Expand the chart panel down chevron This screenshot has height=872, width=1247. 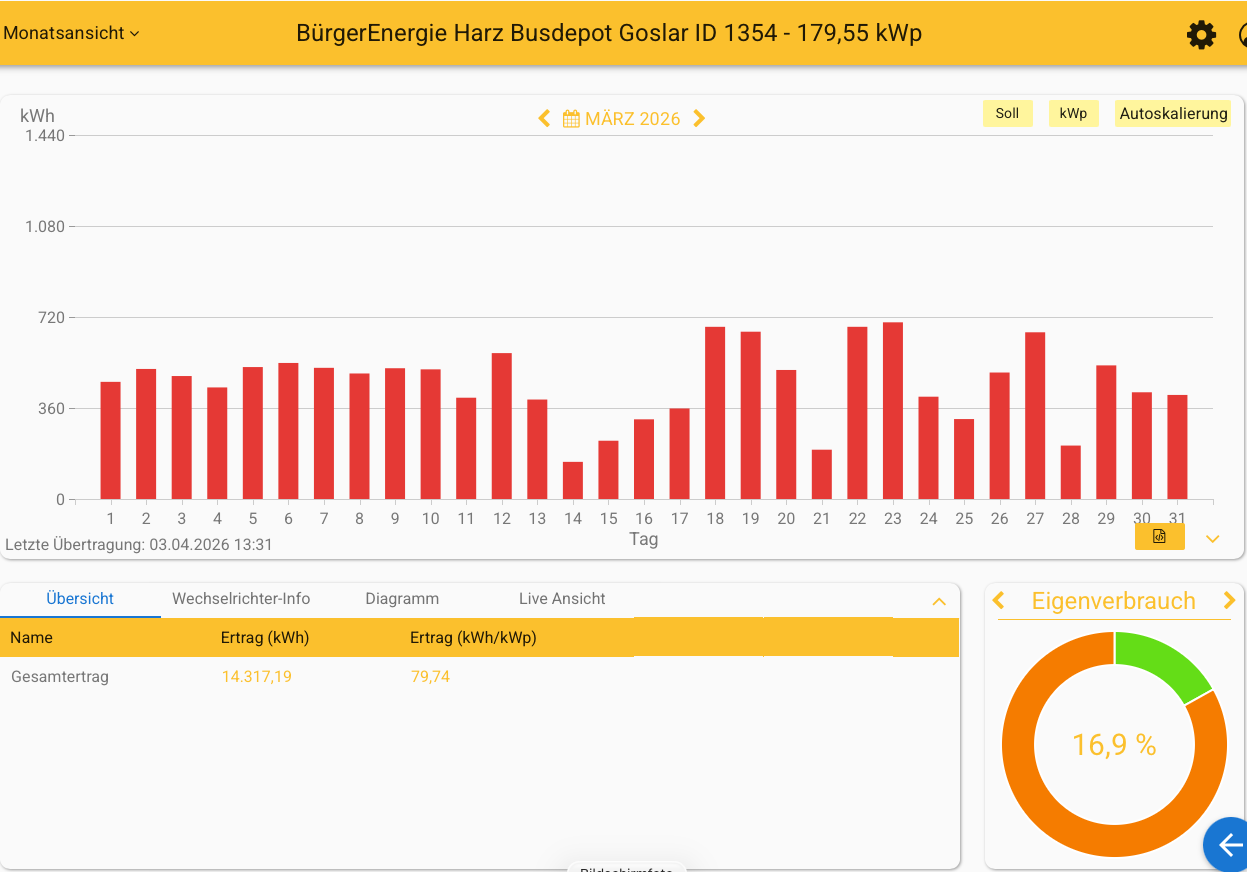1213,539
